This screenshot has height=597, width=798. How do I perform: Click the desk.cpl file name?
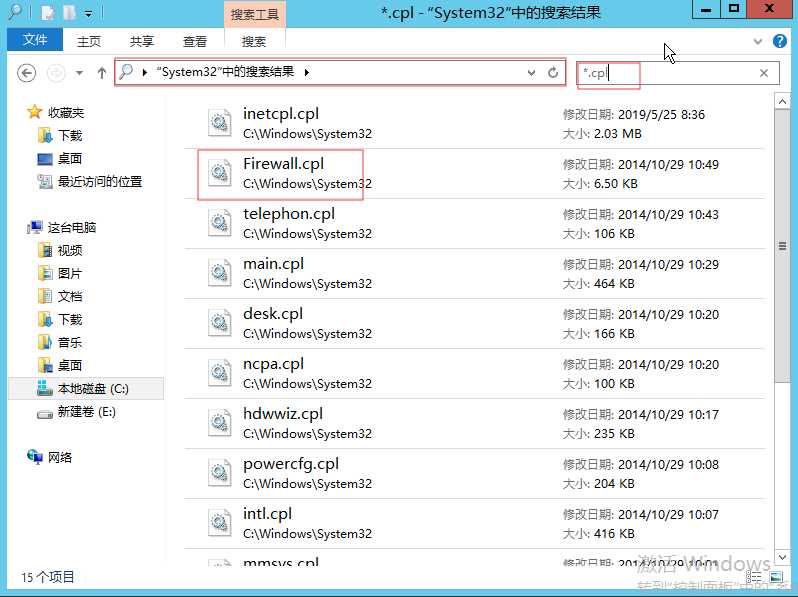273,314
